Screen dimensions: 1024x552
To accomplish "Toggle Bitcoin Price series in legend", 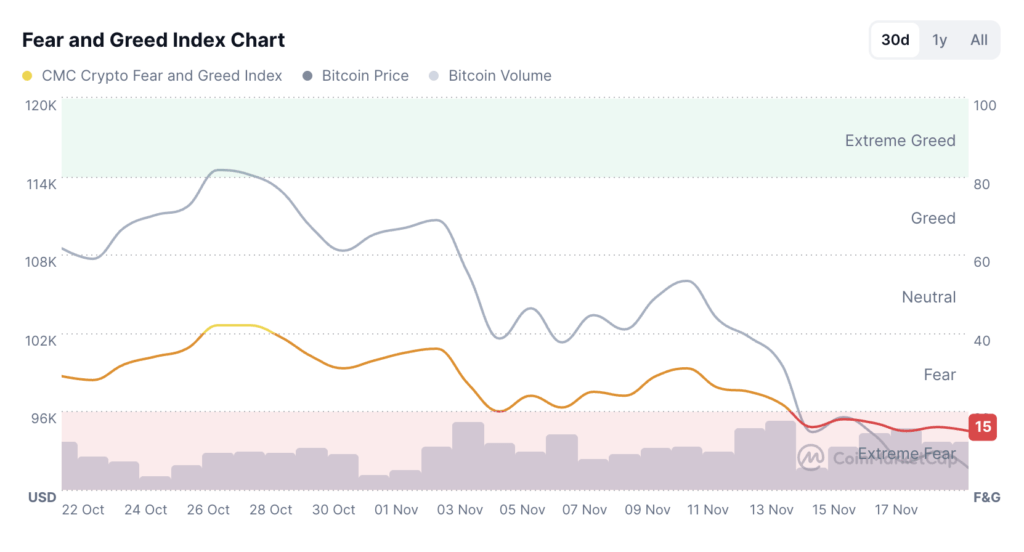I will (365, 76).
